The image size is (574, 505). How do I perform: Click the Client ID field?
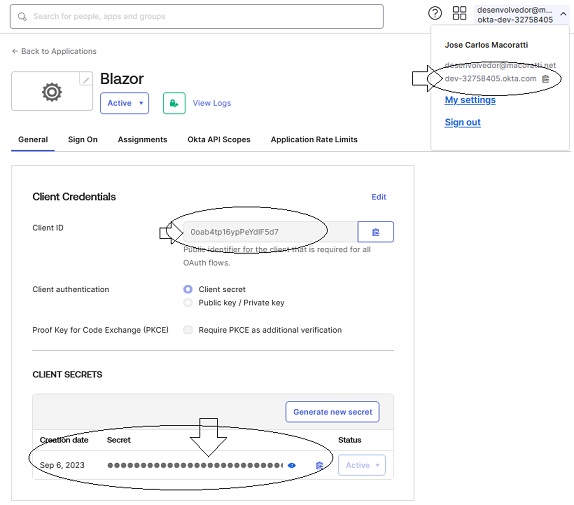click(270, 232)
